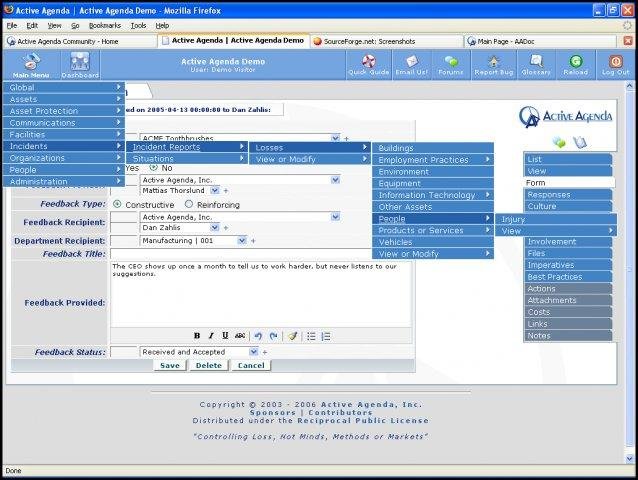
Task: Open the Tools menu
Action: [138, 26]
